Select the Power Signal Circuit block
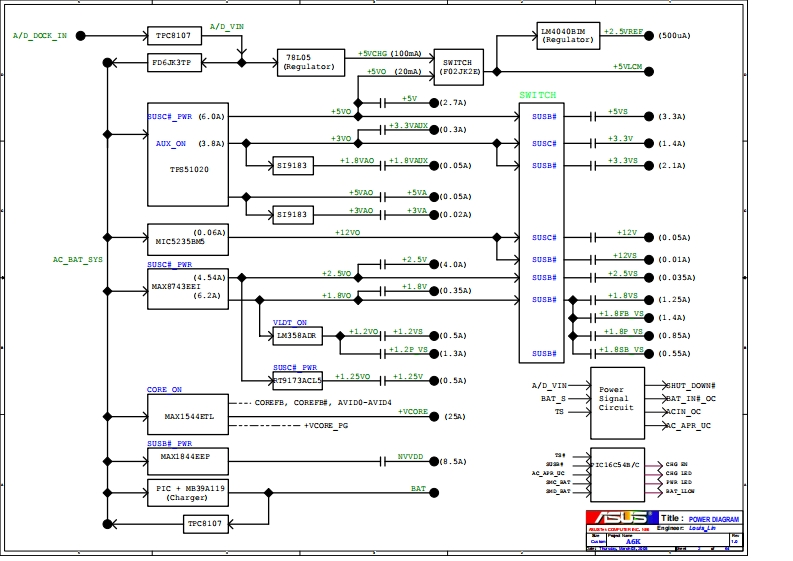Screen dimensions: 793x561 (x=616, y=400)
